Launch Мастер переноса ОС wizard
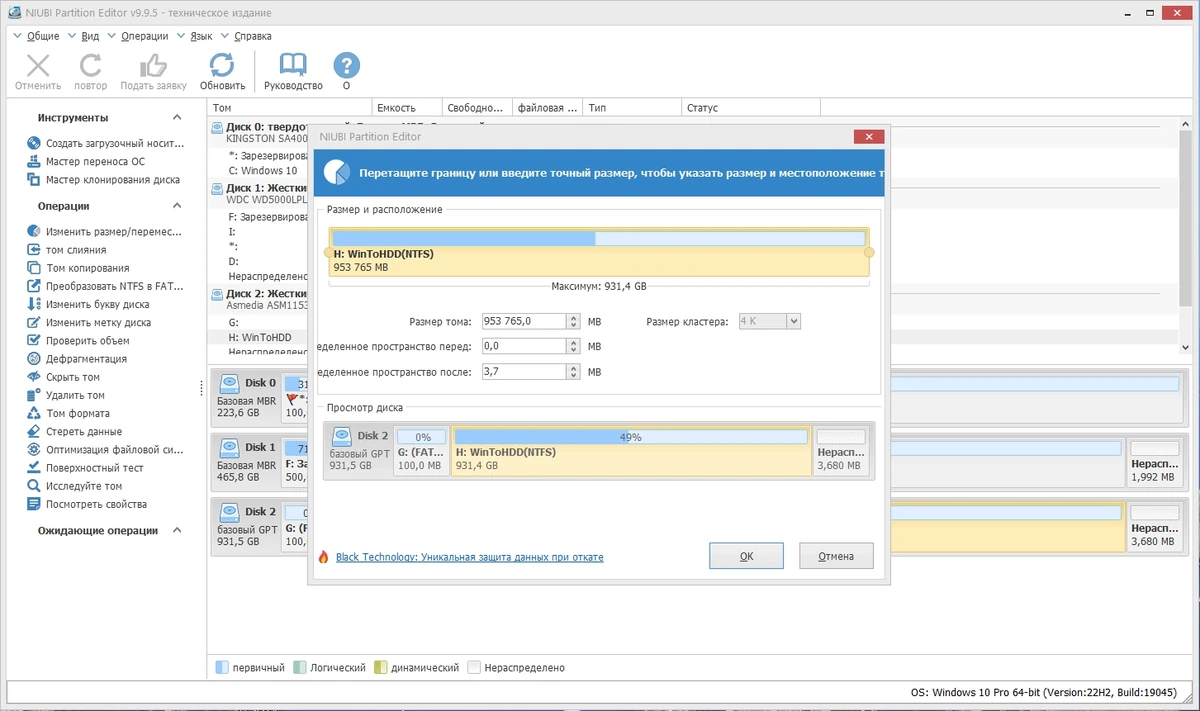This screenshot has width=1200, height=711. 87,162
